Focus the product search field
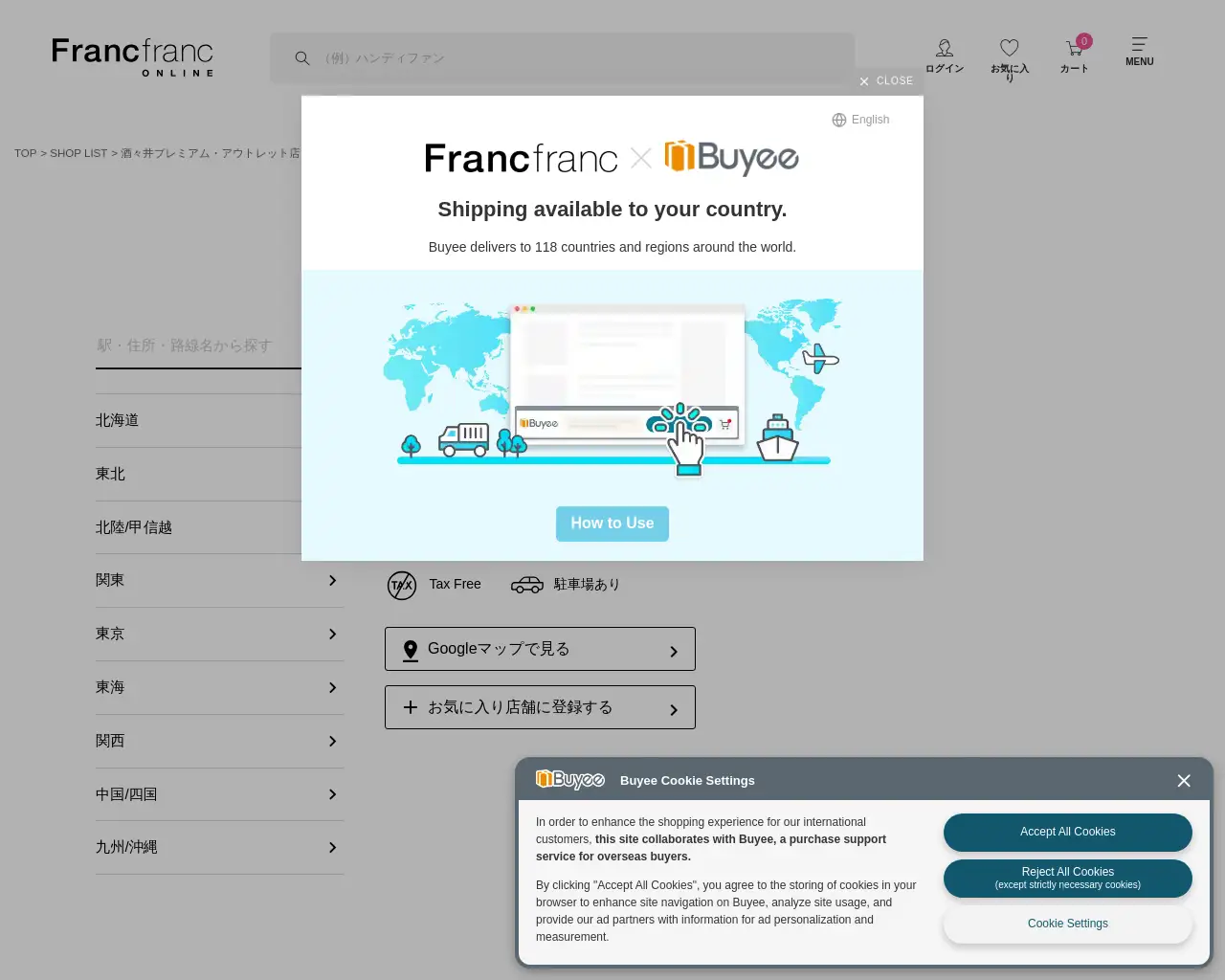This screenshot has height=980, width=1225. click(x=562, y=58)
